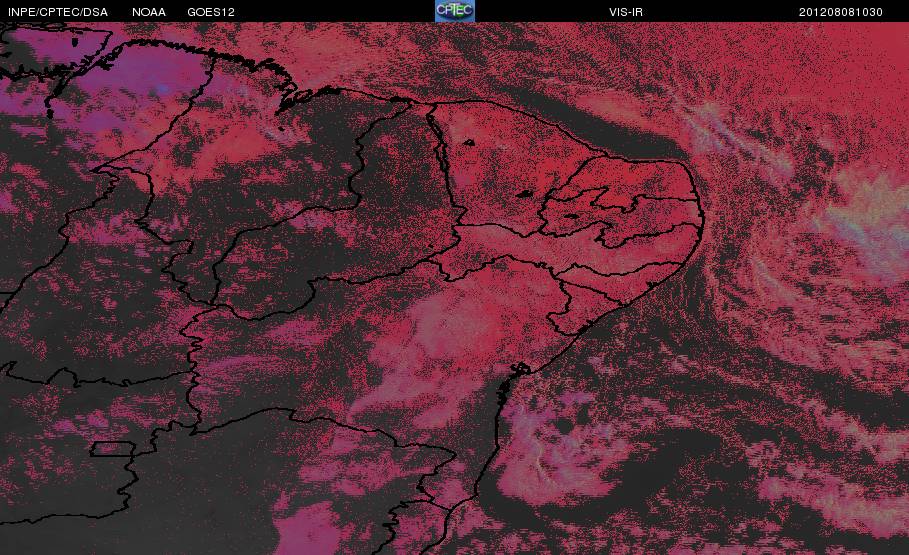Select the INPE/CPTEC/DSA header text
The image size is (909, 555).
coord(58,12)
